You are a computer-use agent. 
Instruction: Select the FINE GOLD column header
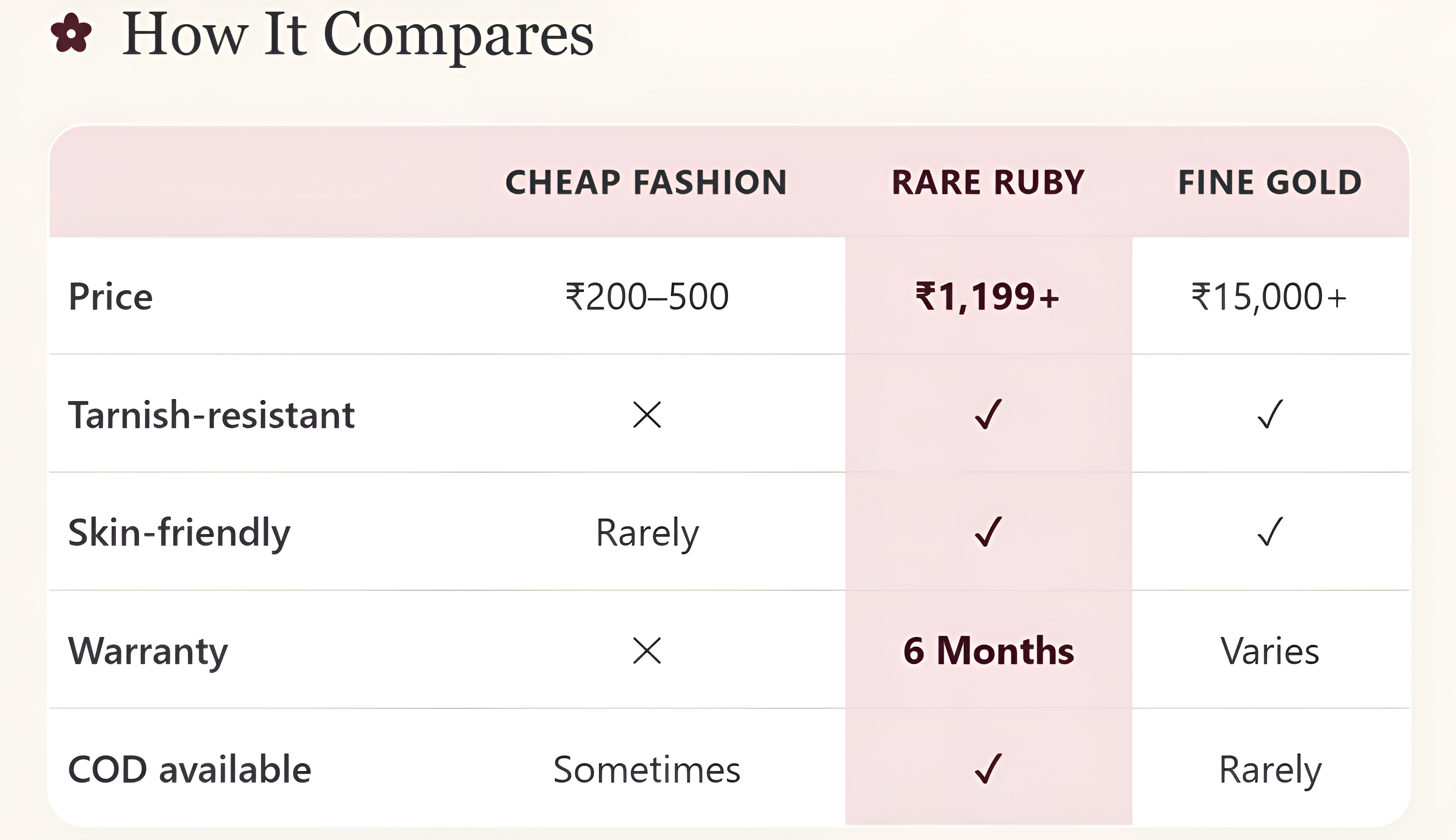pyautogui.click(x=1270, y=182)
